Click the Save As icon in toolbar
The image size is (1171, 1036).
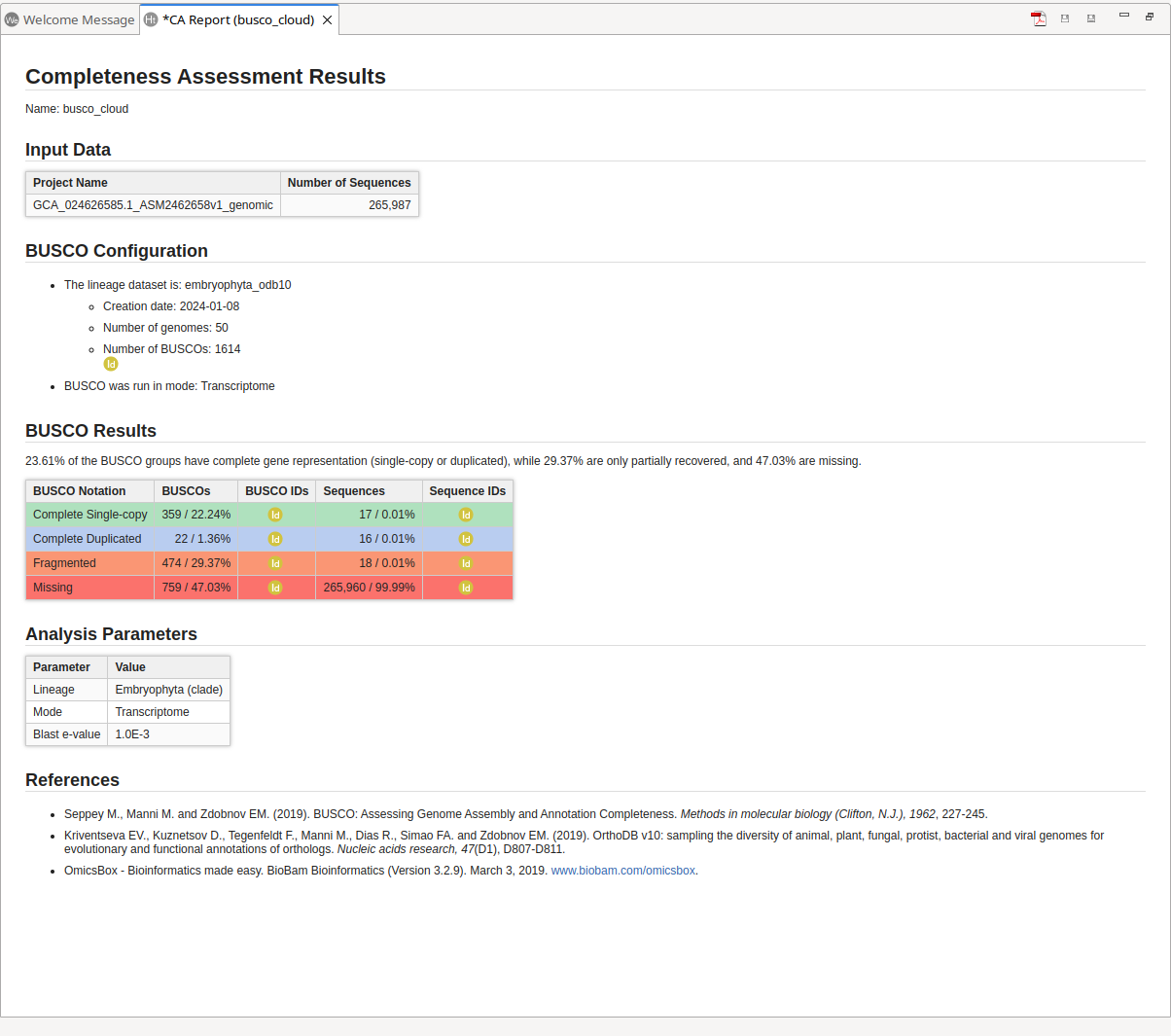click(x=1091, y=18)
